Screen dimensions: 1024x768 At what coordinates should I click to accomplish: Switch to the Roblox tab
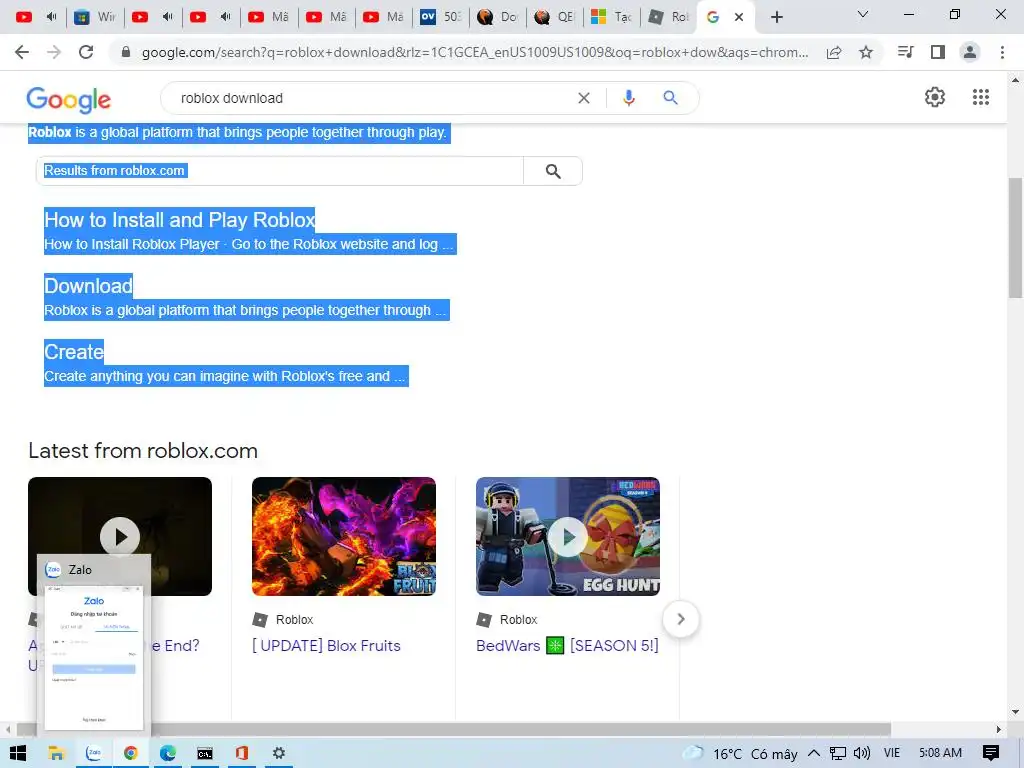[669, 17]
